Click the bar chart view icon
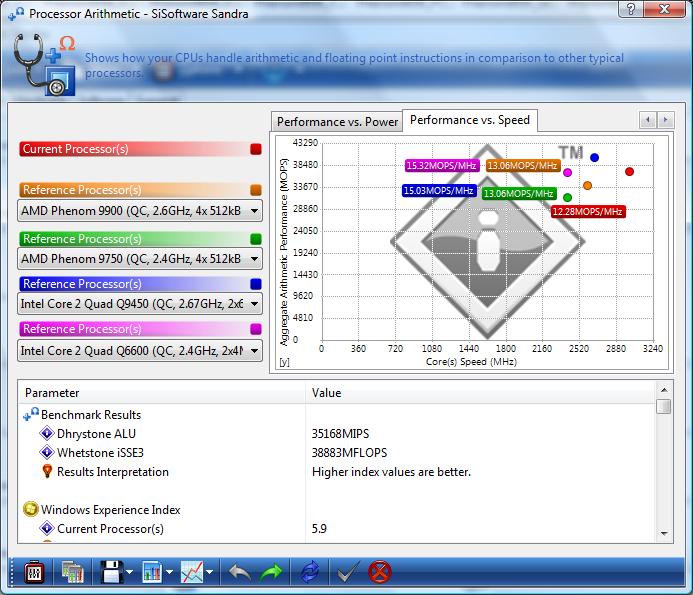This screenshot has width=693, height=595. click(153, 573)
